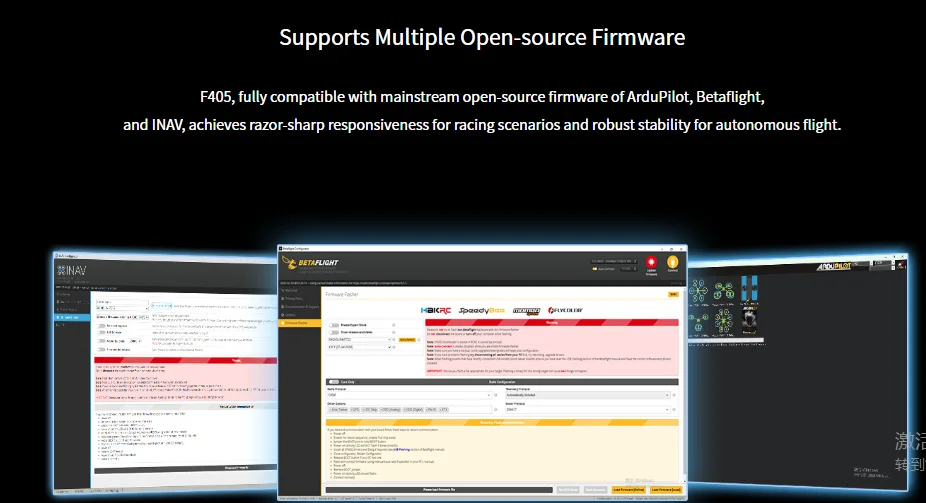Toggle the Core Only switch in Betaflight
The height and width of the screenshot is (503, 926).
[x=334, y=382]
